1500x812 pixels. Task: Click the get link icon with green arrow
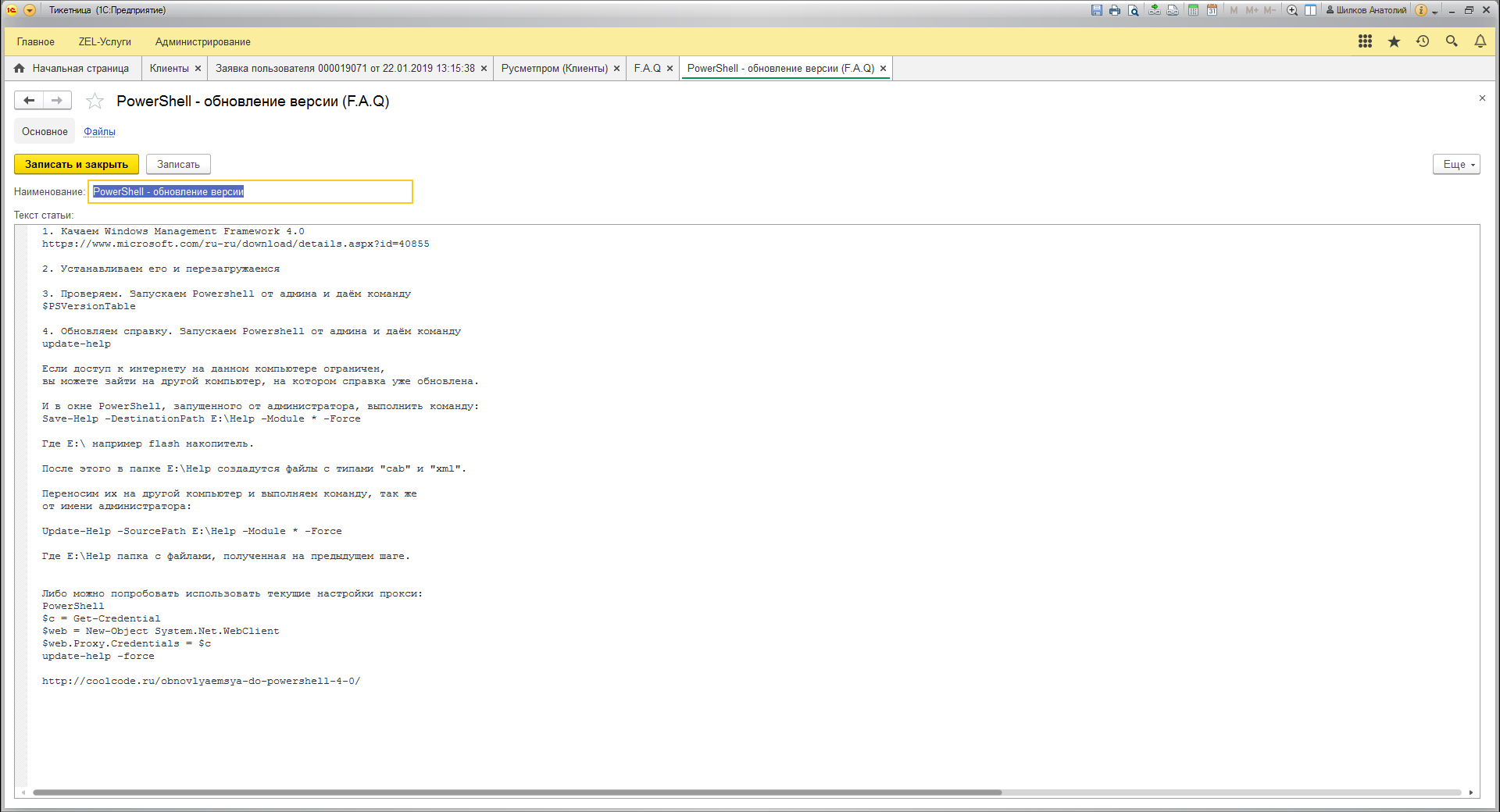pyautogui.click(x=1155, y=10)
